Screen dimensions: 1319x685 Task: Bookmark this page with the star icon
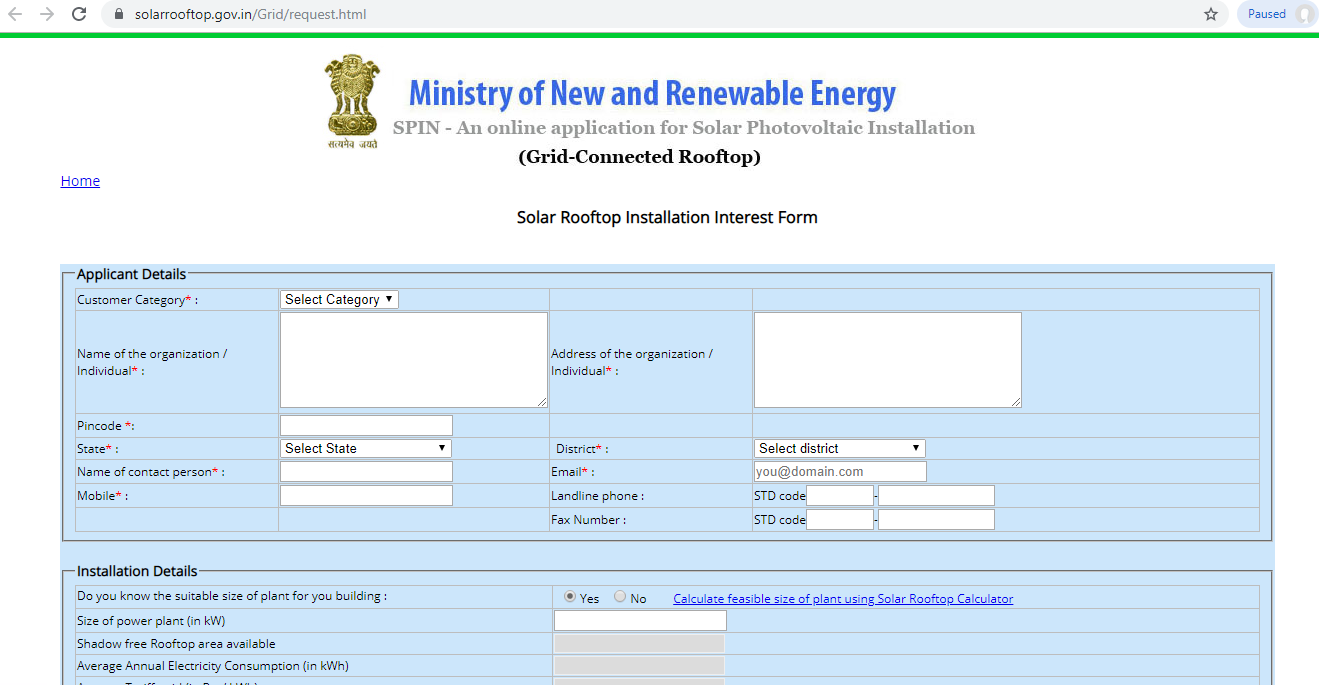(1211, 14)
